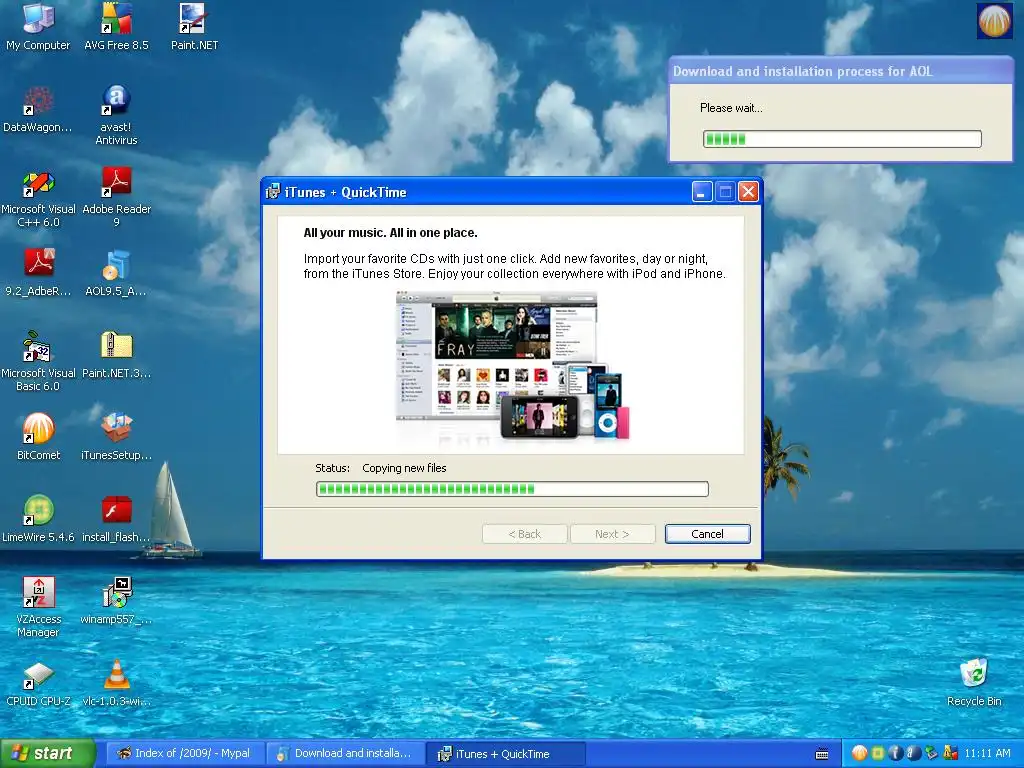Close the iTunes + QuickTime window
1024x768 pixels.
[x=748, y=192]
